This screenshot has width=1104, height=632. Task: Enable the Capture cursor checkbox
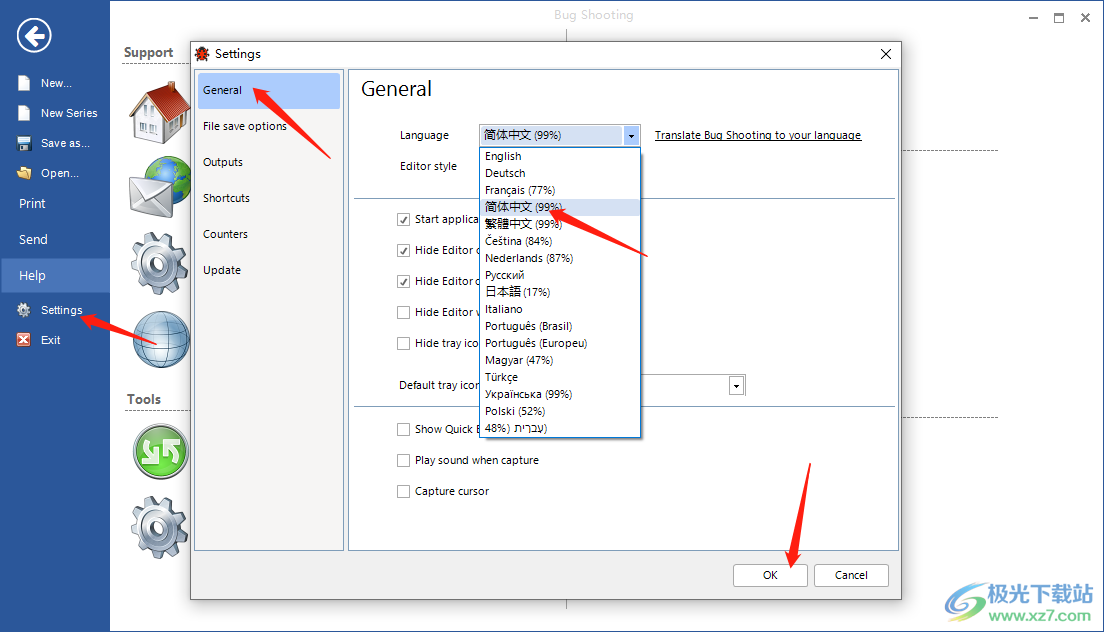coord(403,491)
